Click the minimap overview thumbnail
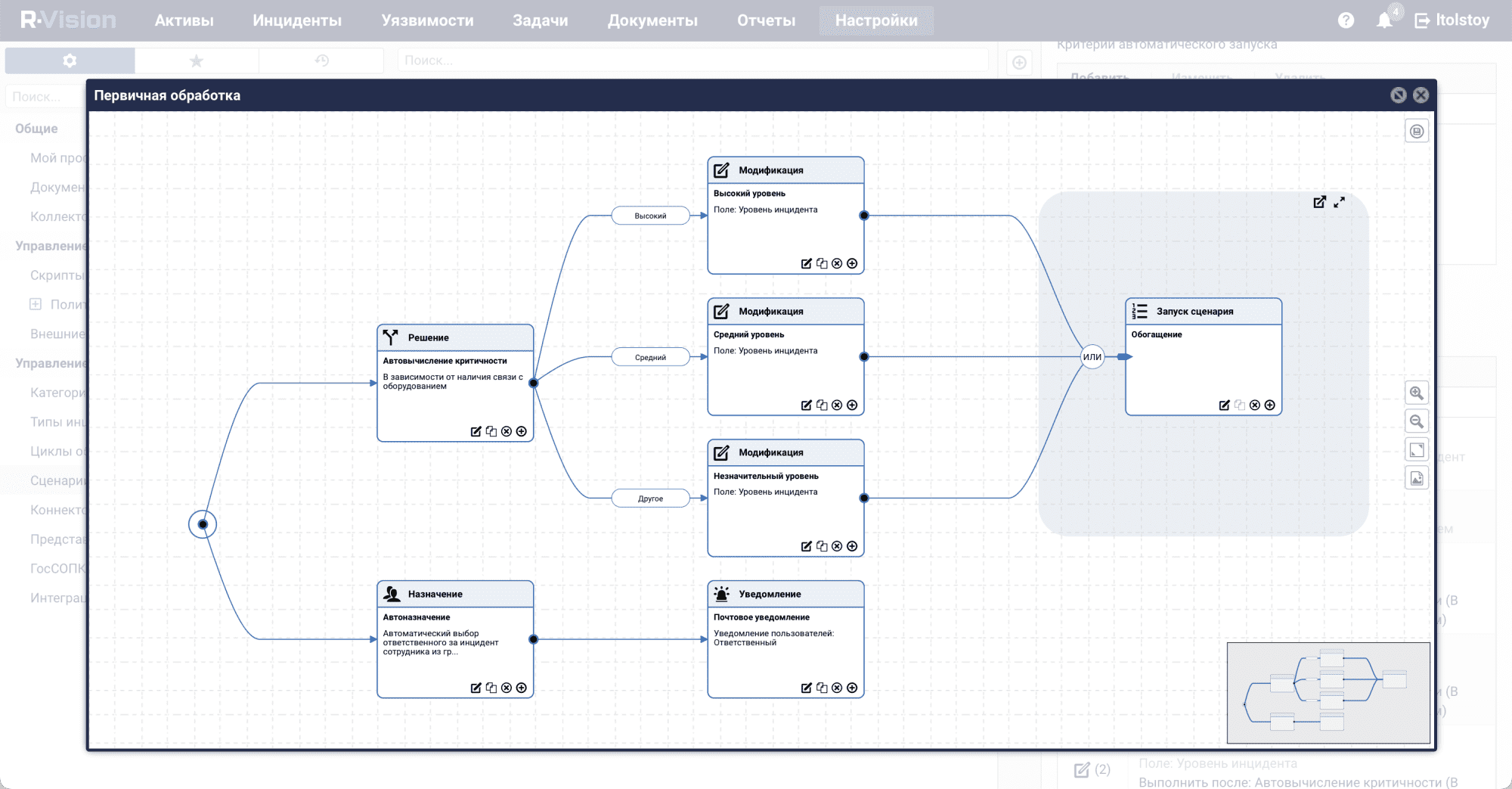1512x789 pixels. point(1328,693)
